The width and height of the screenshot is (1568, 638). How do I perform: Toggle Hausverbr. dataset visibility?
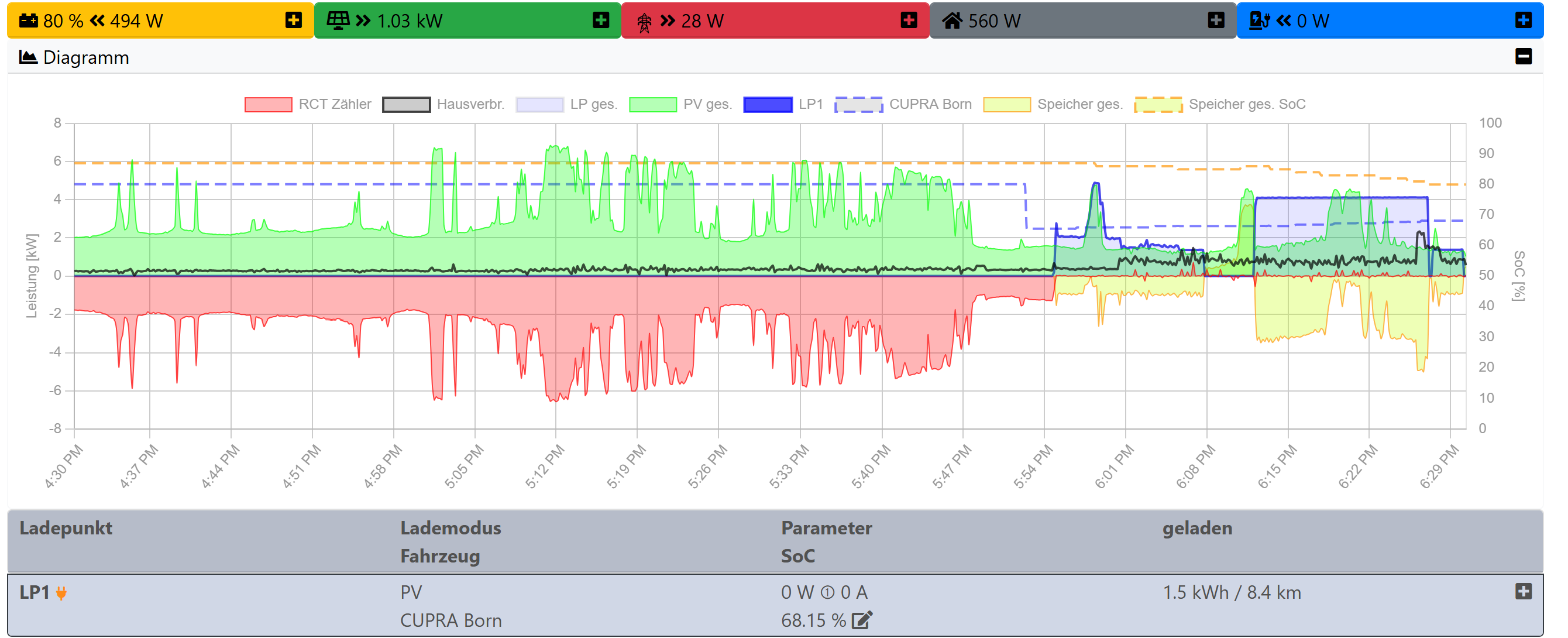point(470,104)
